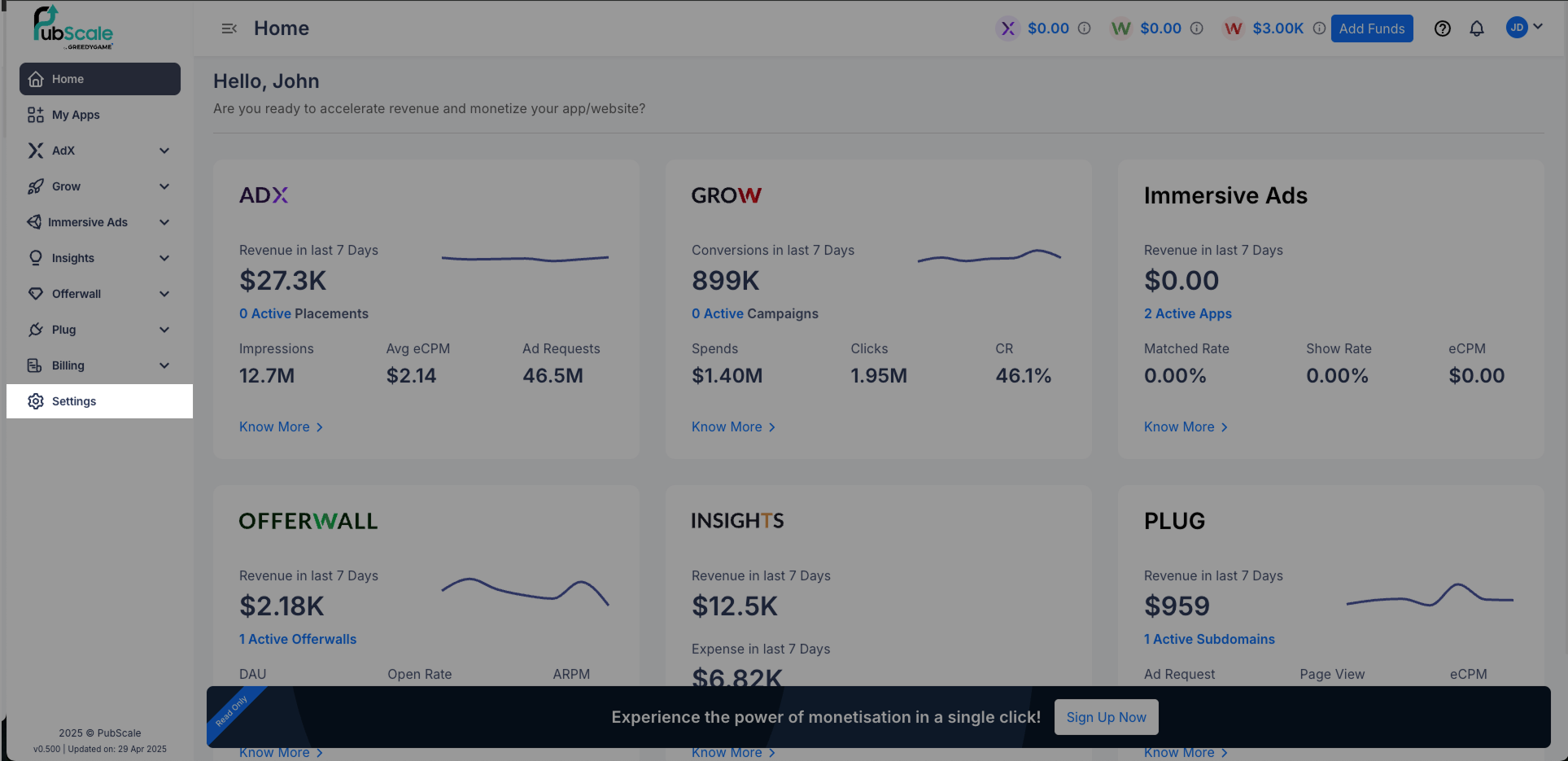The image size is (1568, 761).
Task: Open 2 Active Apps link
Action: tap(1187, 313)
